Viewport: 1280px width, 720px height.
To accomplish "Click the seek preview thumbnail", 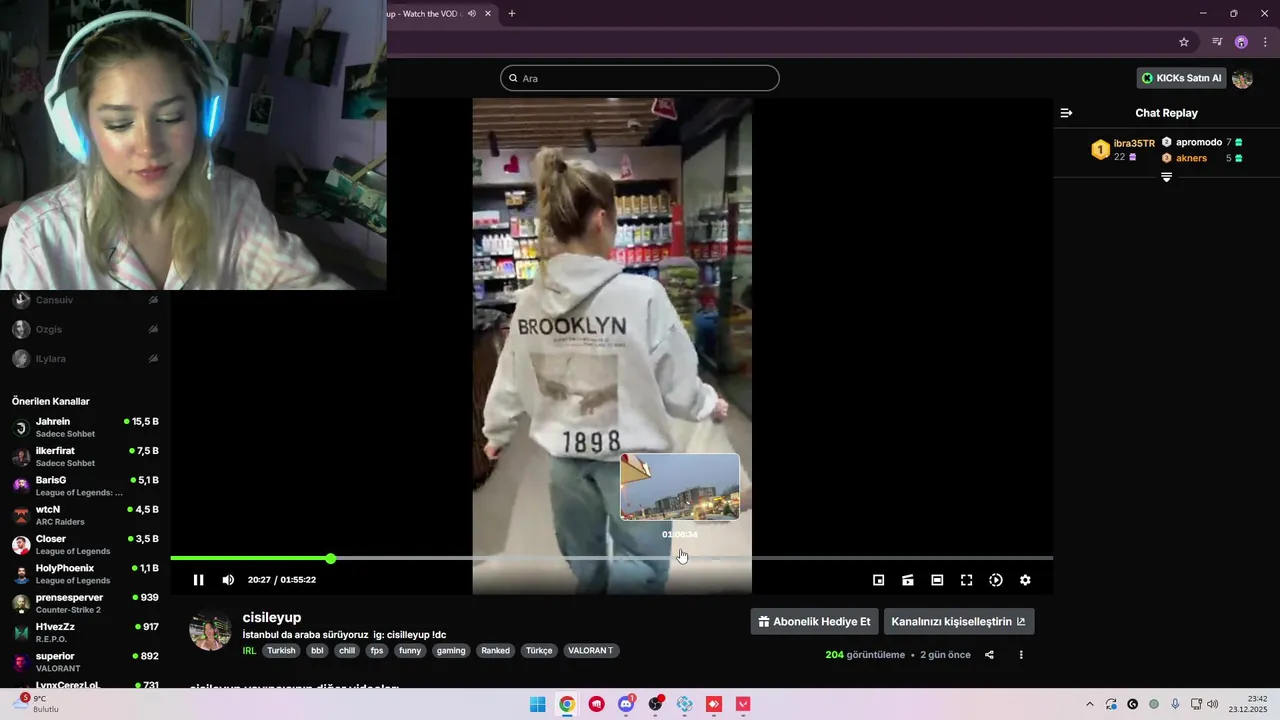I will 680,487.
